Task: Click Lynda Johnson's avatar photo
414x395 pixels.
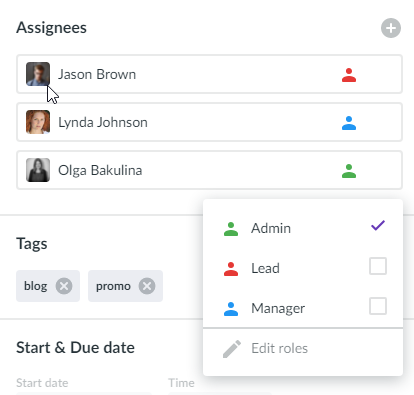Action: (38, 122)
